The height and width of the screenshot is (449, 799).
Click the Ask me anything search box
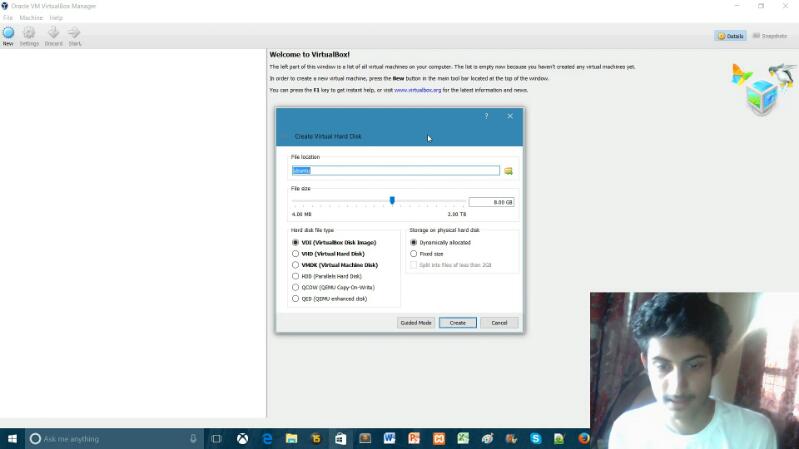115,439
